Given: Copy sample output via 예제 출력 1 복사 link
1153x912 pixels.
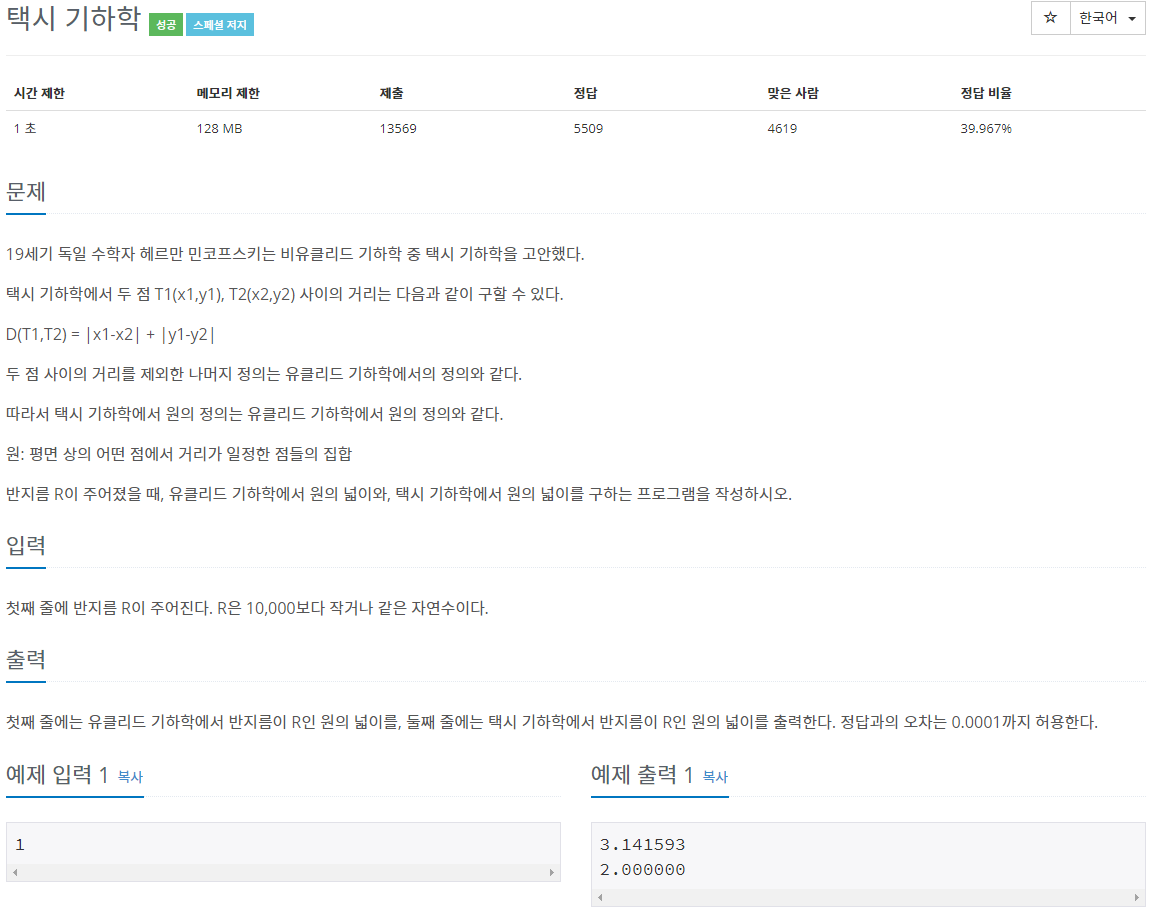Looking at the screenshot, I should click(x=715, y=777).
